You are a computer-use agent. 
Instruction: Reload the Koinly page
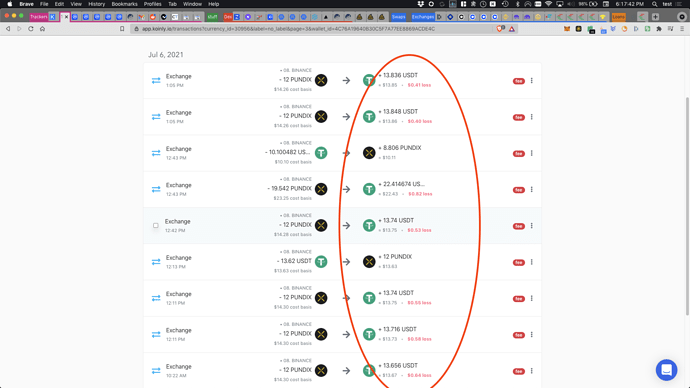[31, 29]
